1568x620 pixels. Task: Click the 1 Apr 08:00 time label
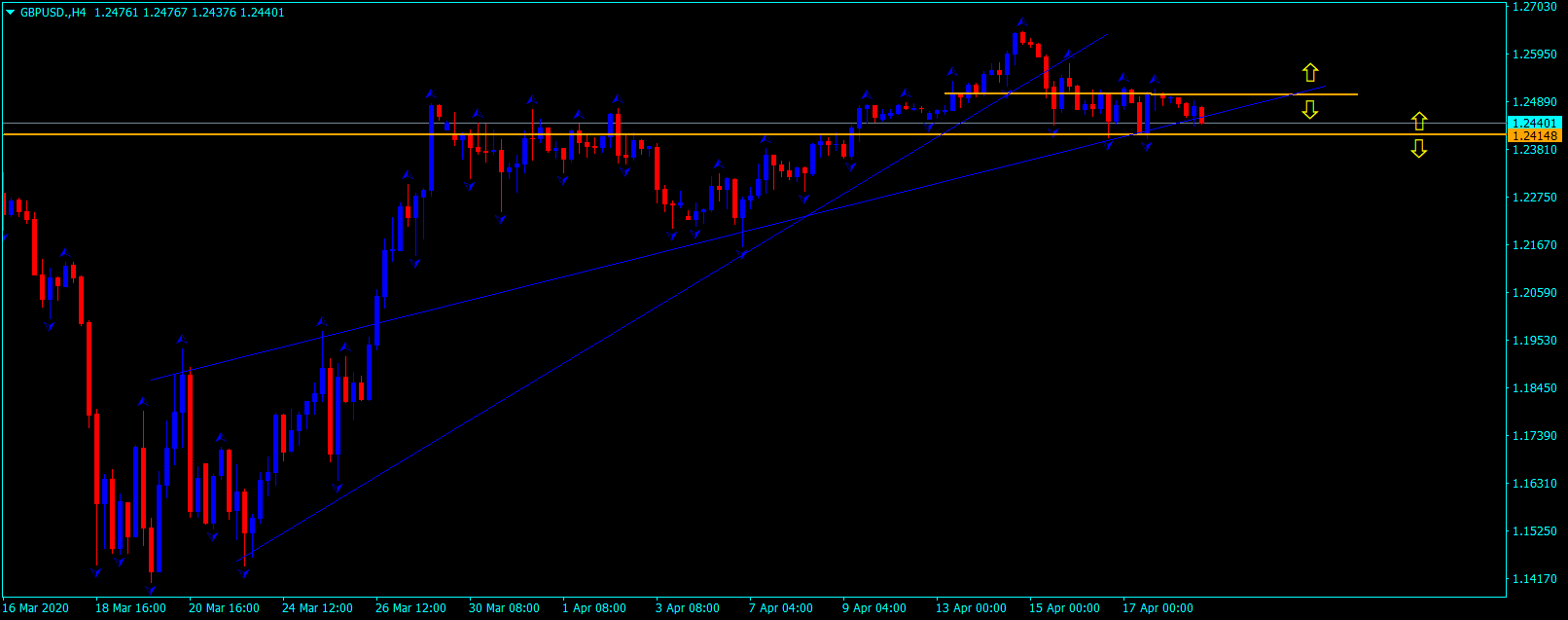(x=594, y=608)
